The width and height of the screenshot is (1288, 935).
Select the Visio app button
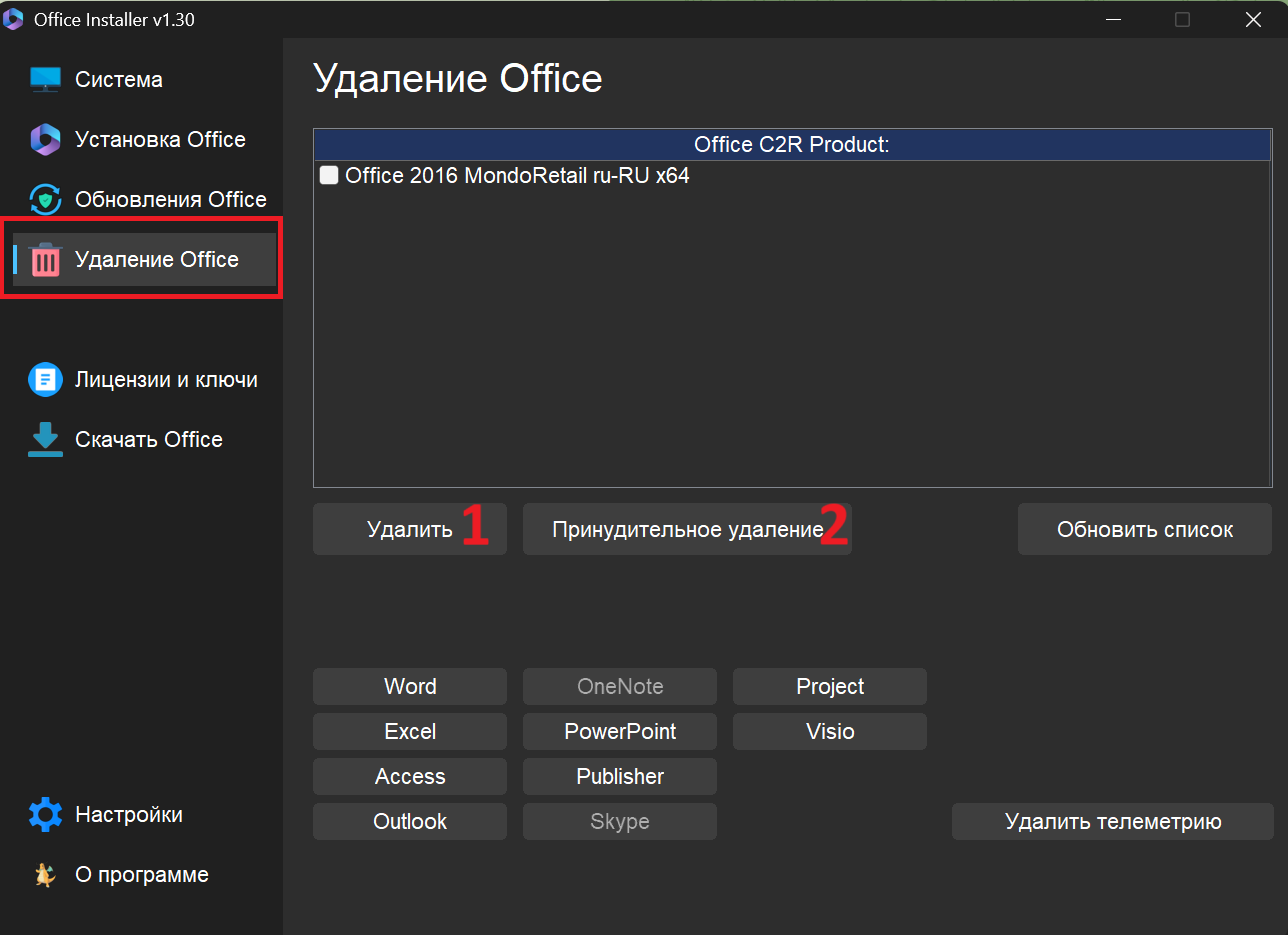[830, 732]
